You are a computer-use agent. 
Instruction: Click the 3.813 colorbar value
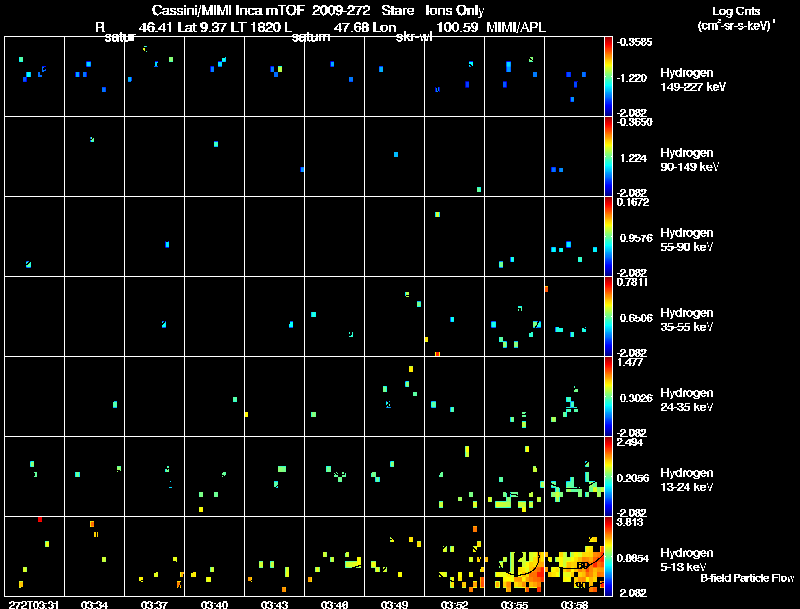click(630, 522)
